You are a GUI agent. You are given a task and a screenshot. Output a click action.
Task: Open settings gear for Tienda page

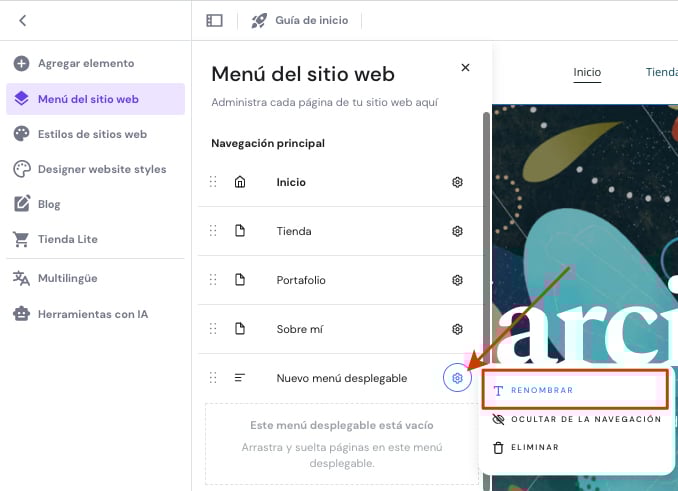(457, 231)
